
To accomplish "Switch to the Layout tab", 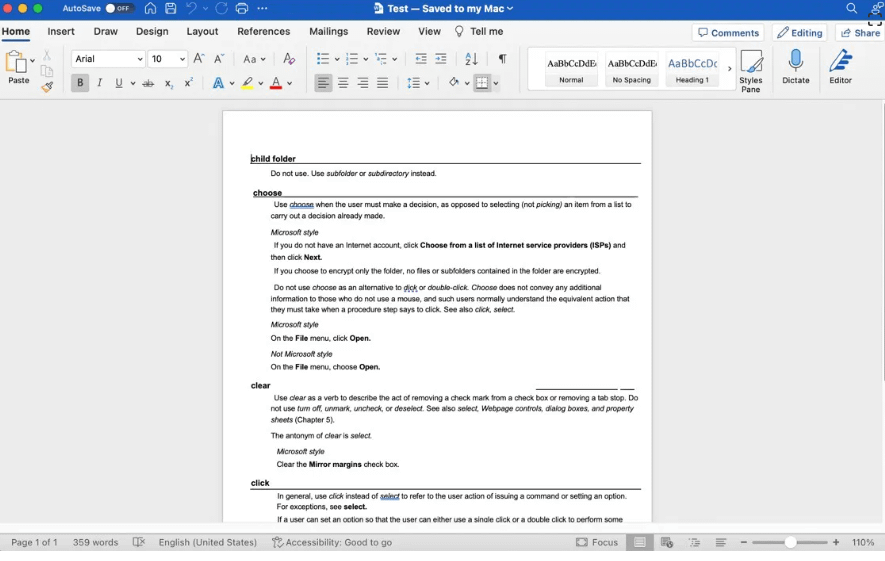I will coord(202,32).
